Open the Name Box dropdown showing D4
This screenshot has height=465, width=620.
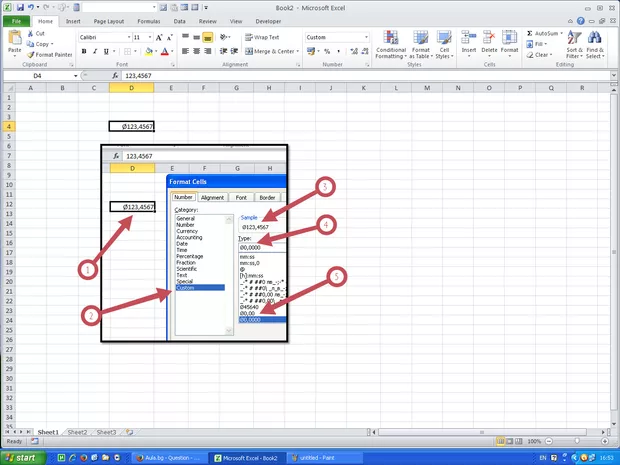pyautogui.click(x=74, y=76)
